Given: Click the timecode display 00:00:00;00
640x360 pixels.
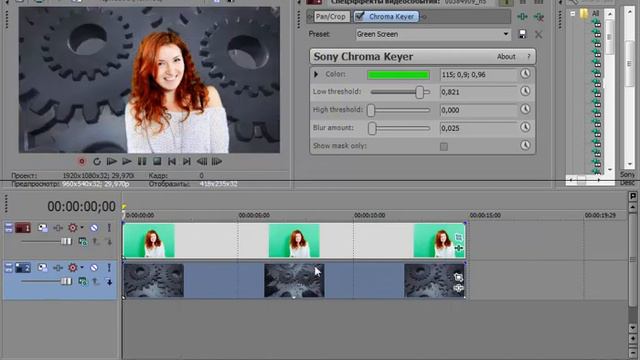Looking at the screenshot, I should pos(81,207).
